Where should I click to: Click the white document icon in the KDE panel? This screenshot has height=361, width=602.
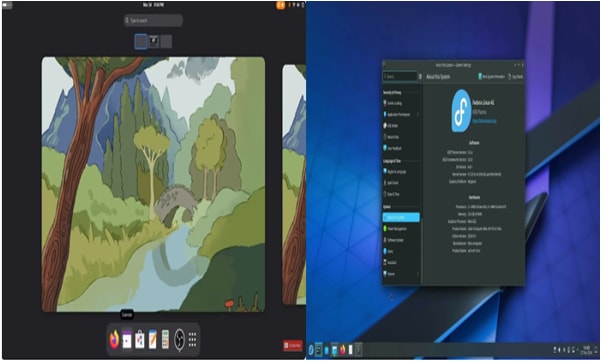click(x=351, y=350)
